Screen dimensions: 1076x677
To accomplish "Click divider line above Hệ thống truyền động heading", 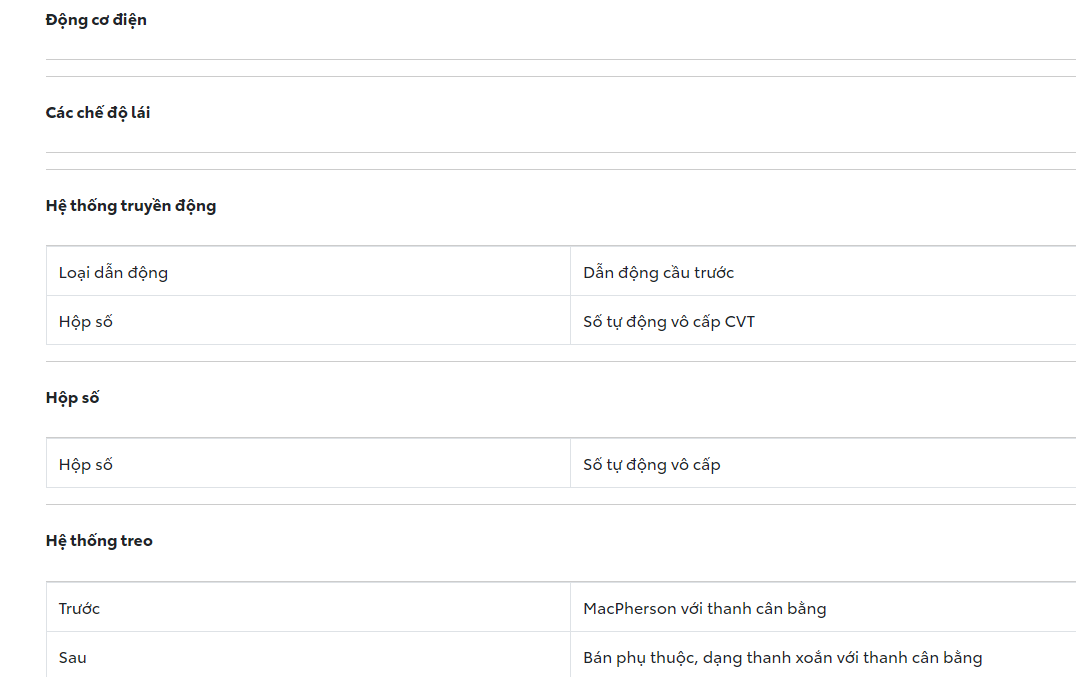I will click(560, 170).
